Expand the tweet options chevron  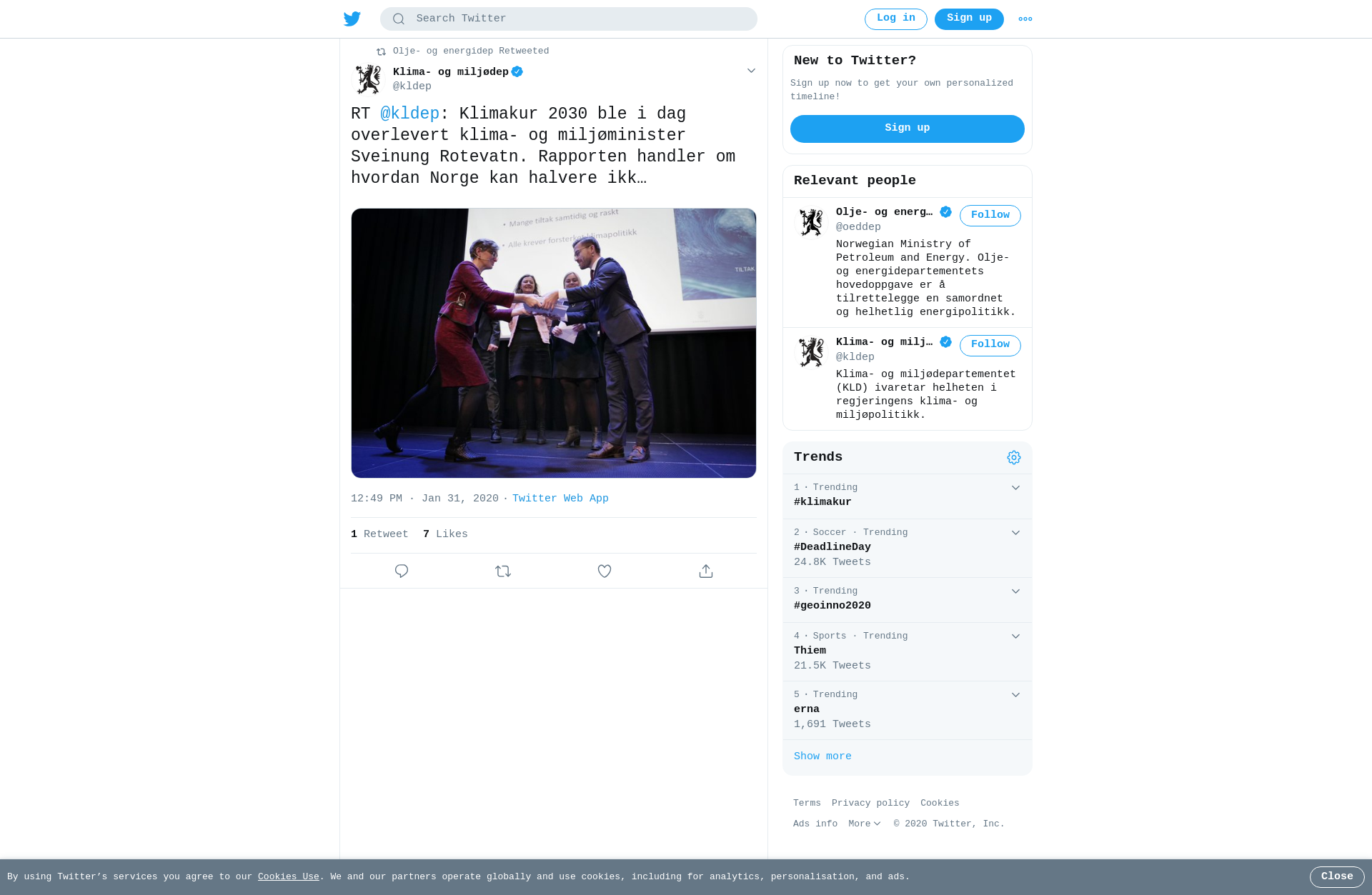(x=751, y=71)
